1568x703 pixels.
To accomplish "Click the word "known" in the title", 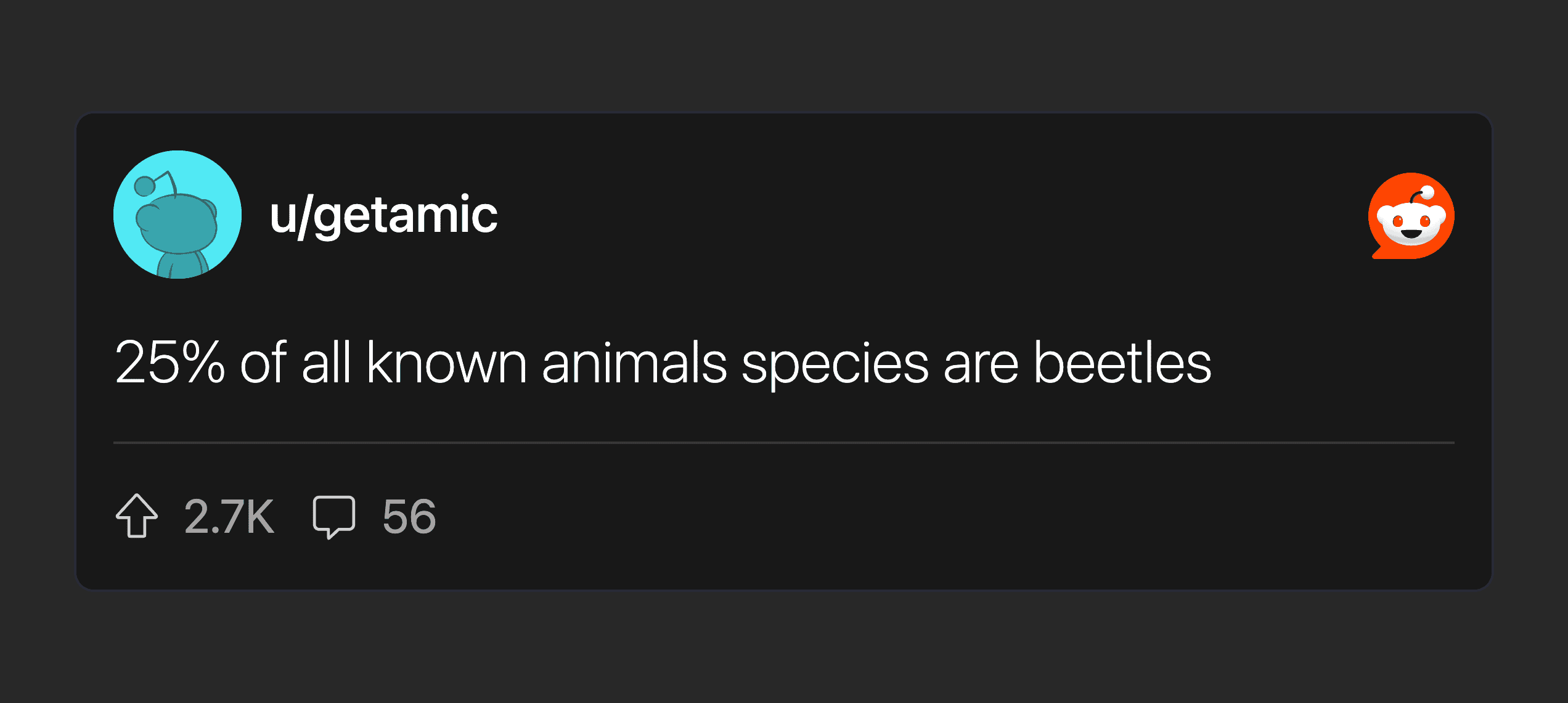I will pos(447,363).
